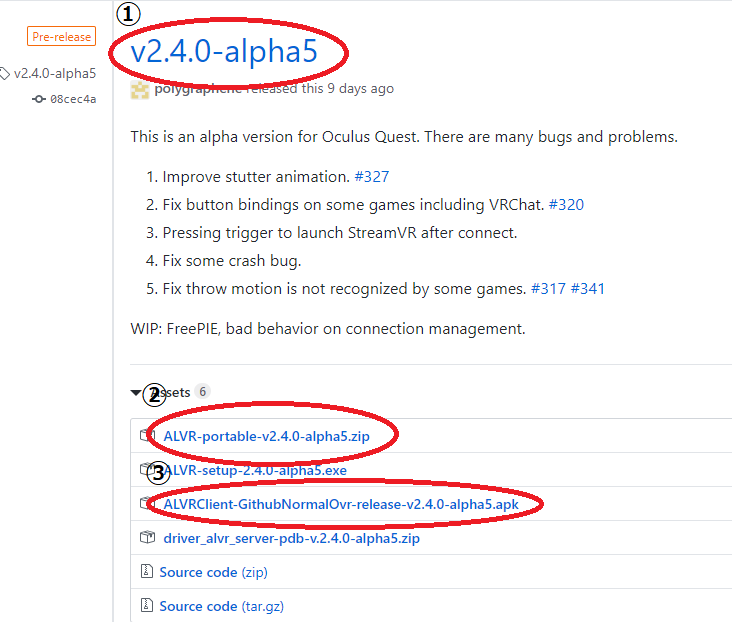Download ALVR-setup-2.4.0-alpha5.exe
Image resolution: width=732 pixels, height=622 pixels.
[x=255, y=470]
